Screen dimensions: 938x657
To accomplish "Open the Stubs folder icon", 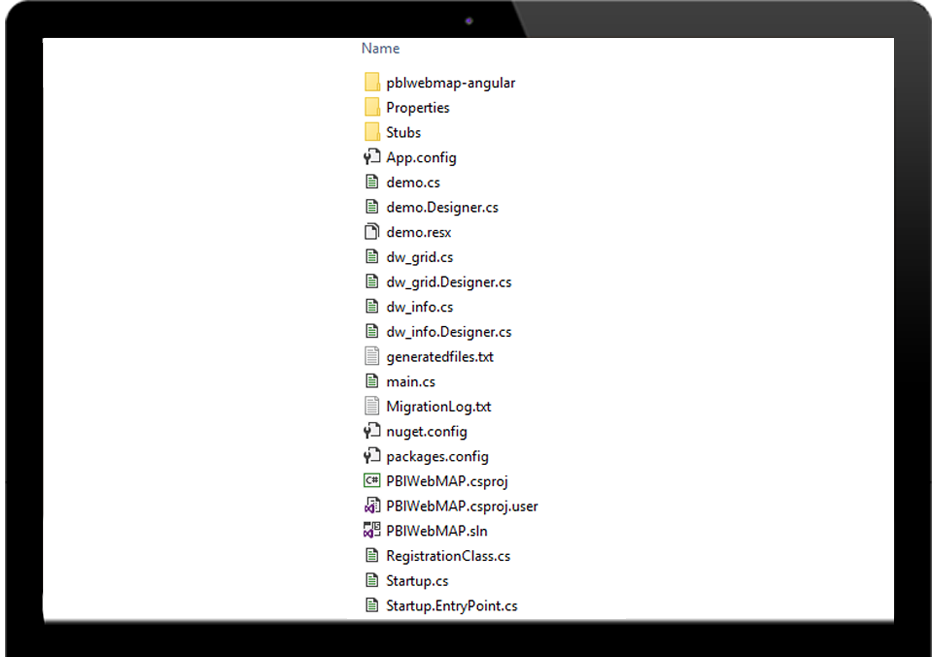I will coord(372,132).
